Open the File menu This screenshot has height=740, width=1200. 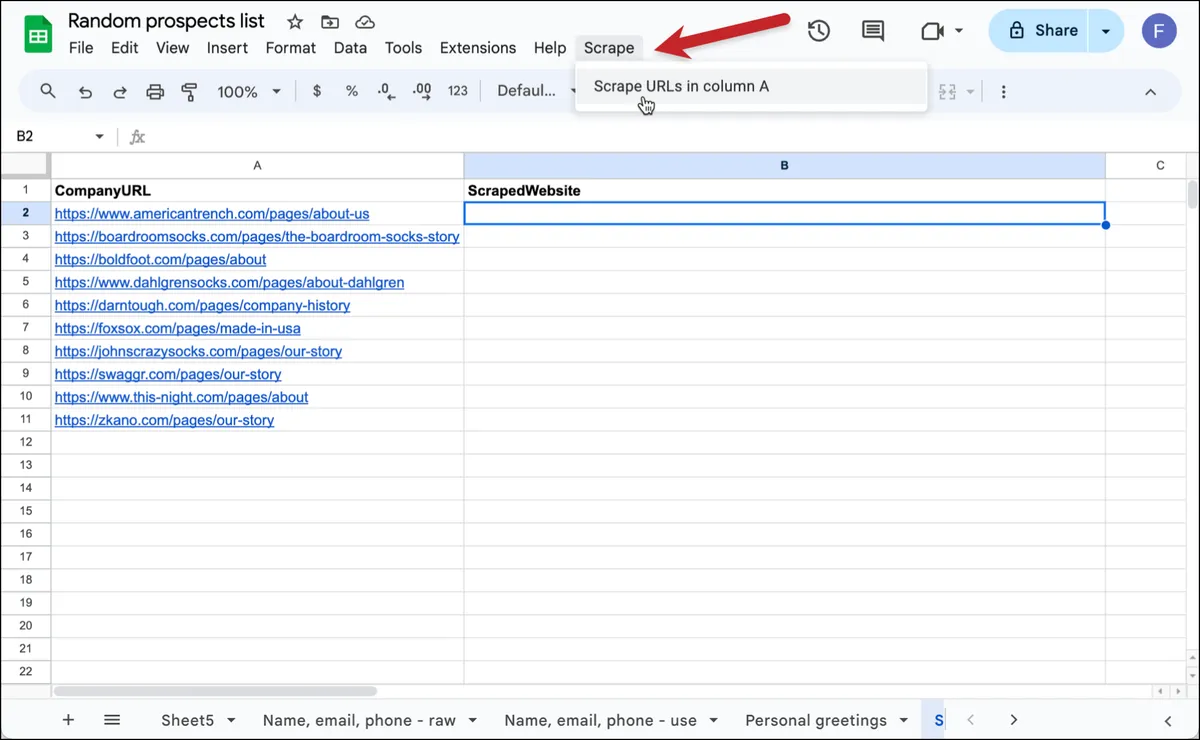pos(81,48)
